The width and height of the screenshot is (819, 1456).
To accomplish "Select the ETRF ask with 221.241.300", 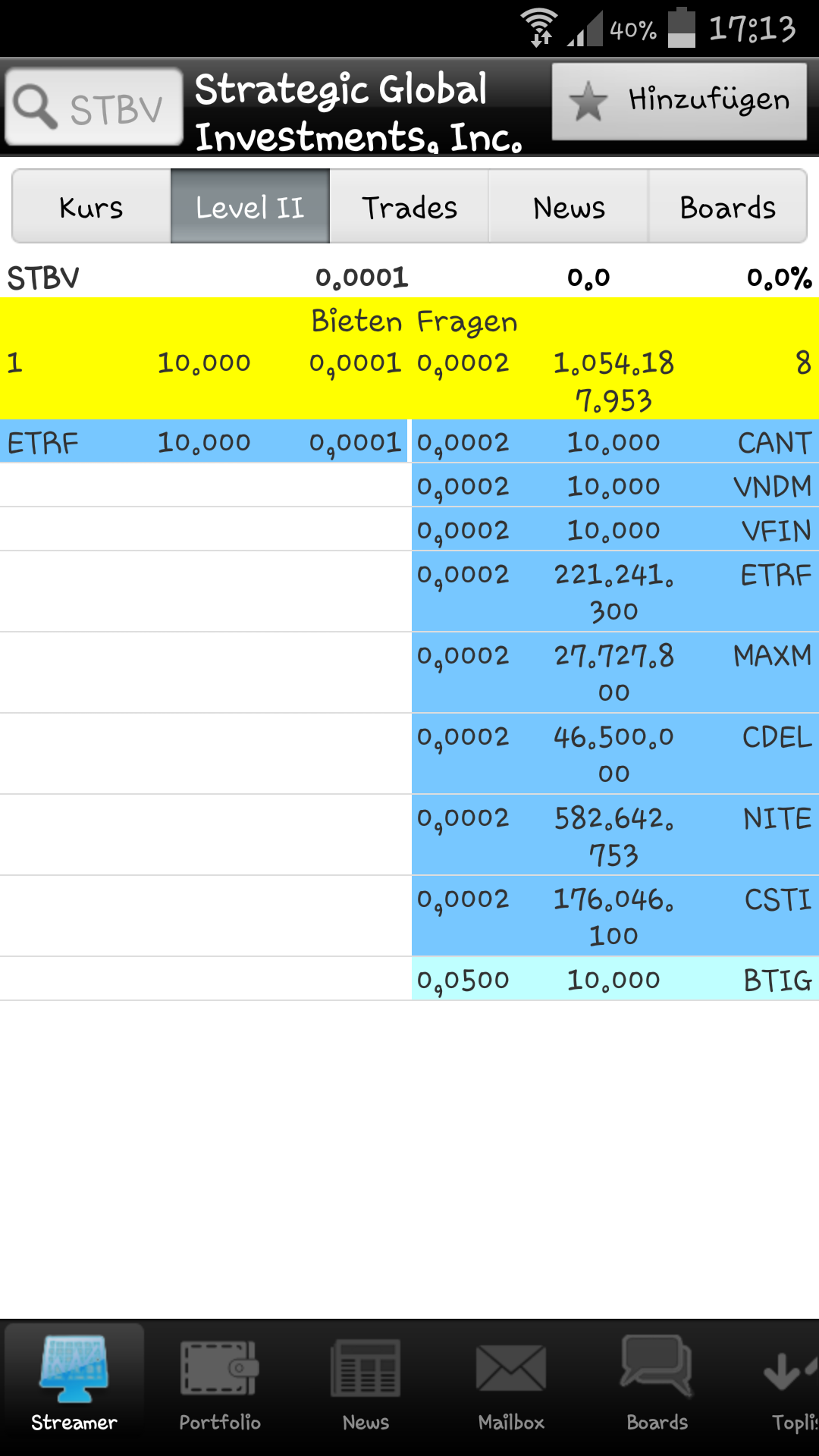I will [x=615, y=591].
